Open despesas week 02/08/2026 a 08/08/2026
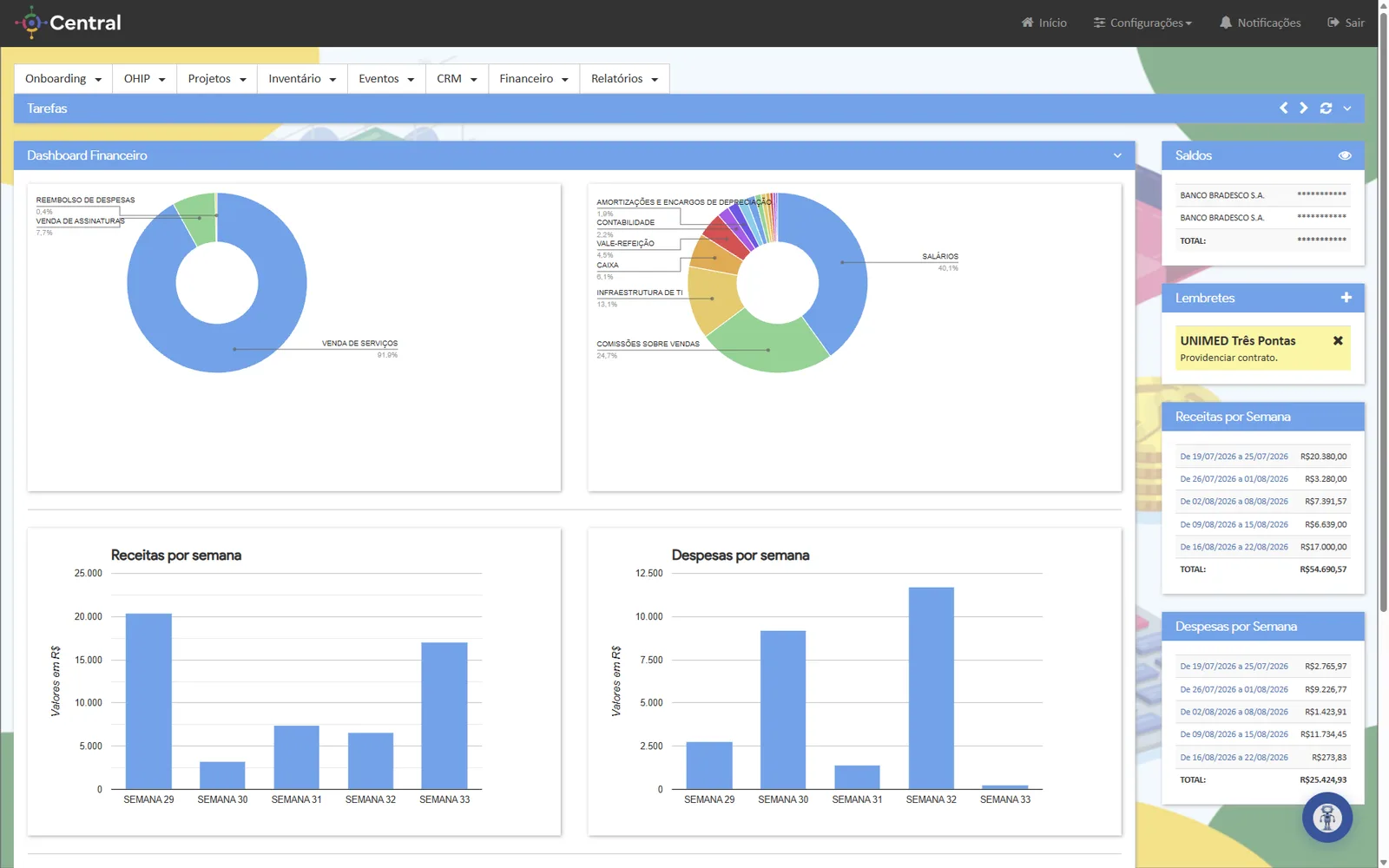This screenshot has width=1389, height=868. [x=1234, y=712]
